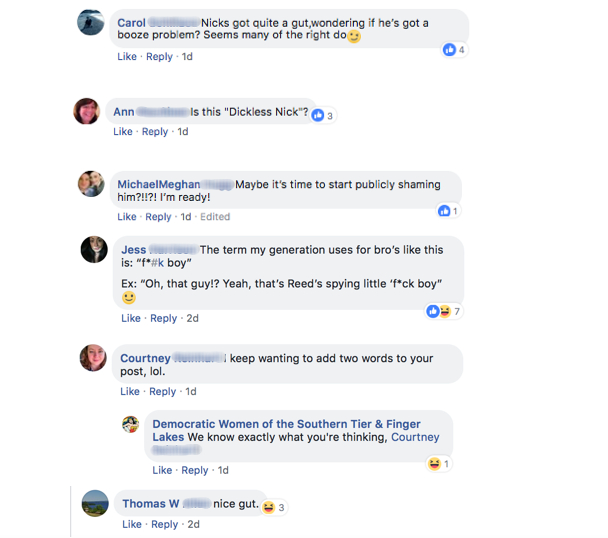Viewport: 608px width, 538px height.
Task: Click the tagged Courtney name in the reply
Action: (x=414, y=437)
